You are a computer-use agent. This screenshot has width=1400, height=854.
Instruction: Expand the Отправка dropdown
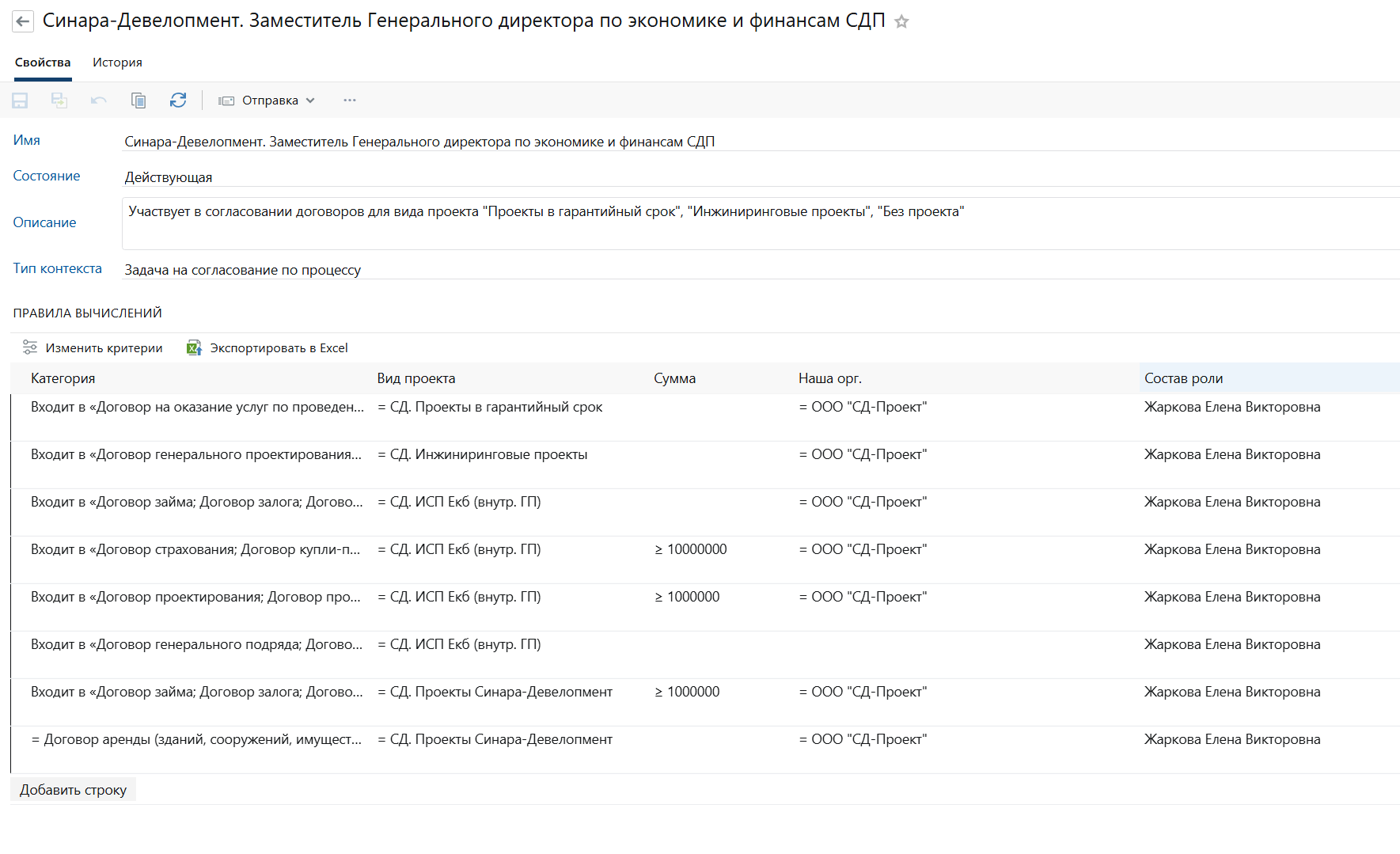267,101
